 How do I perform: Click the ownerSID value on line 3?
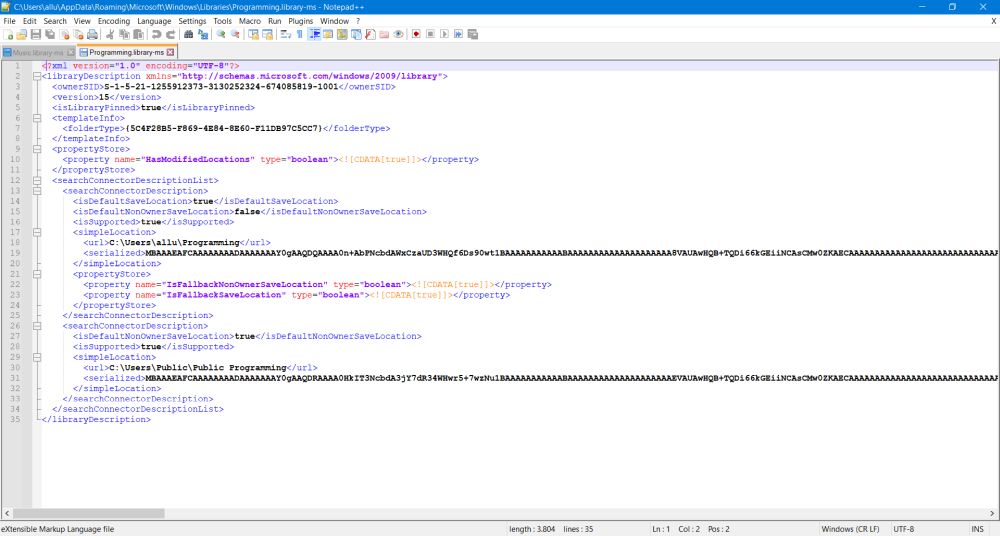(x=221, y=87)
